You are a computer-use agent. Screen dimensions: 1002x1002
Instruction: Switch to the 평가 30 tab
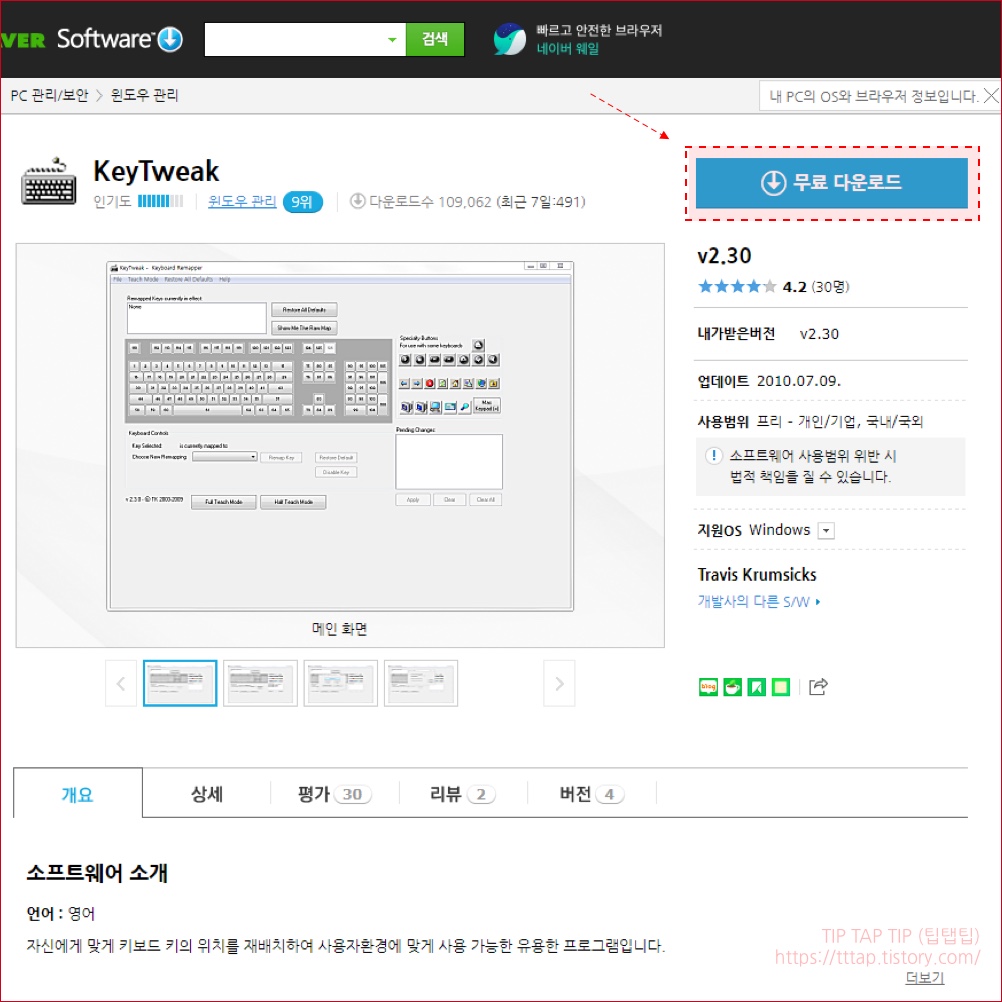(x=335, y=794)
